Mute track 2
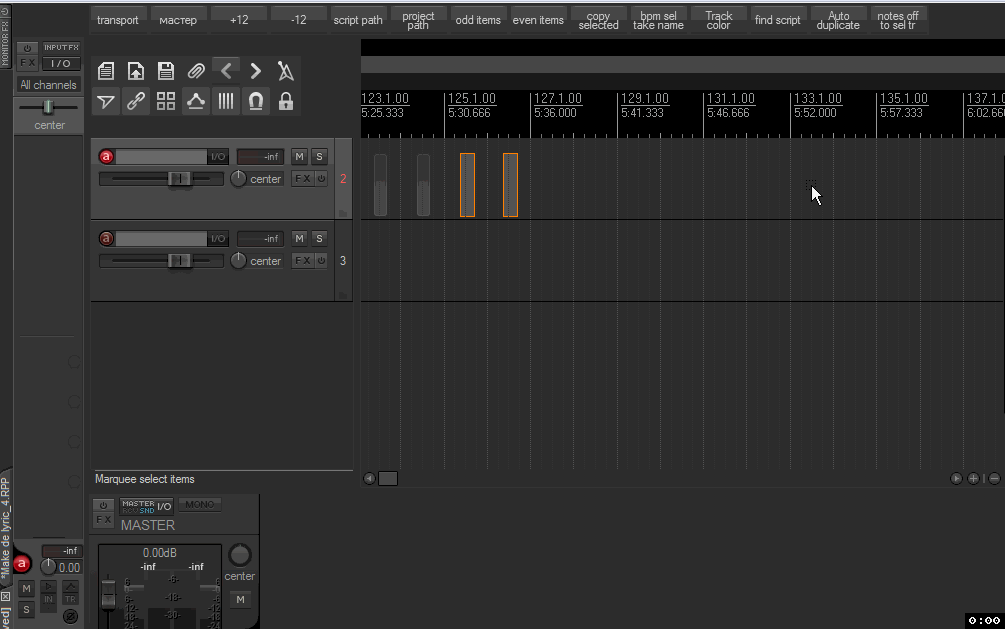Viewport: 1005px width, 629px height. [299, 156]
